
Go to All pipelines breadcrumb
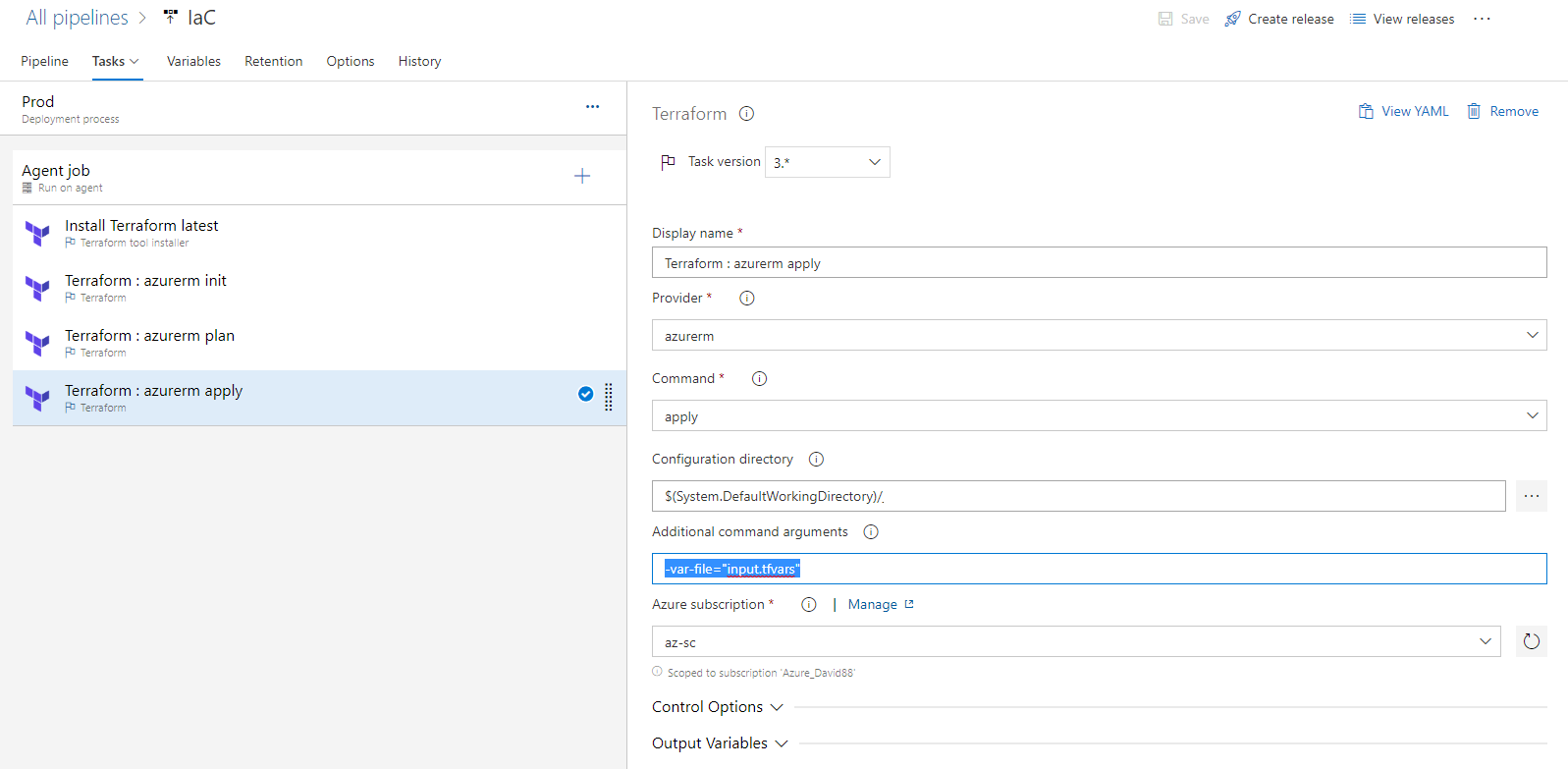[x=78, y=18]
